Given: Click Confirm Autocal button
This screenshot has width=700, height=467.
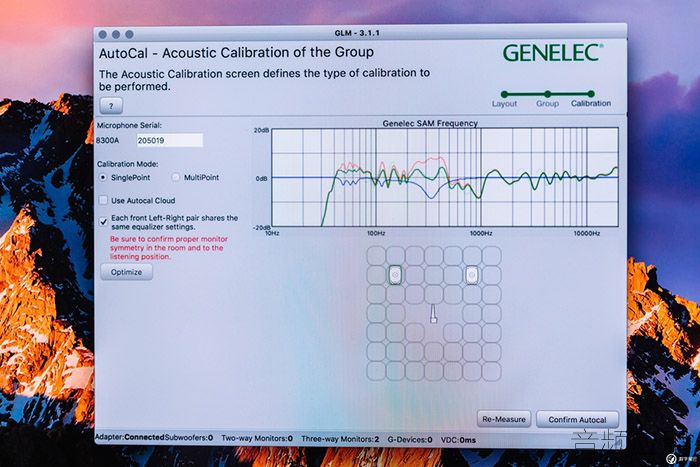Looking at the screenshot, I should 577,420.
